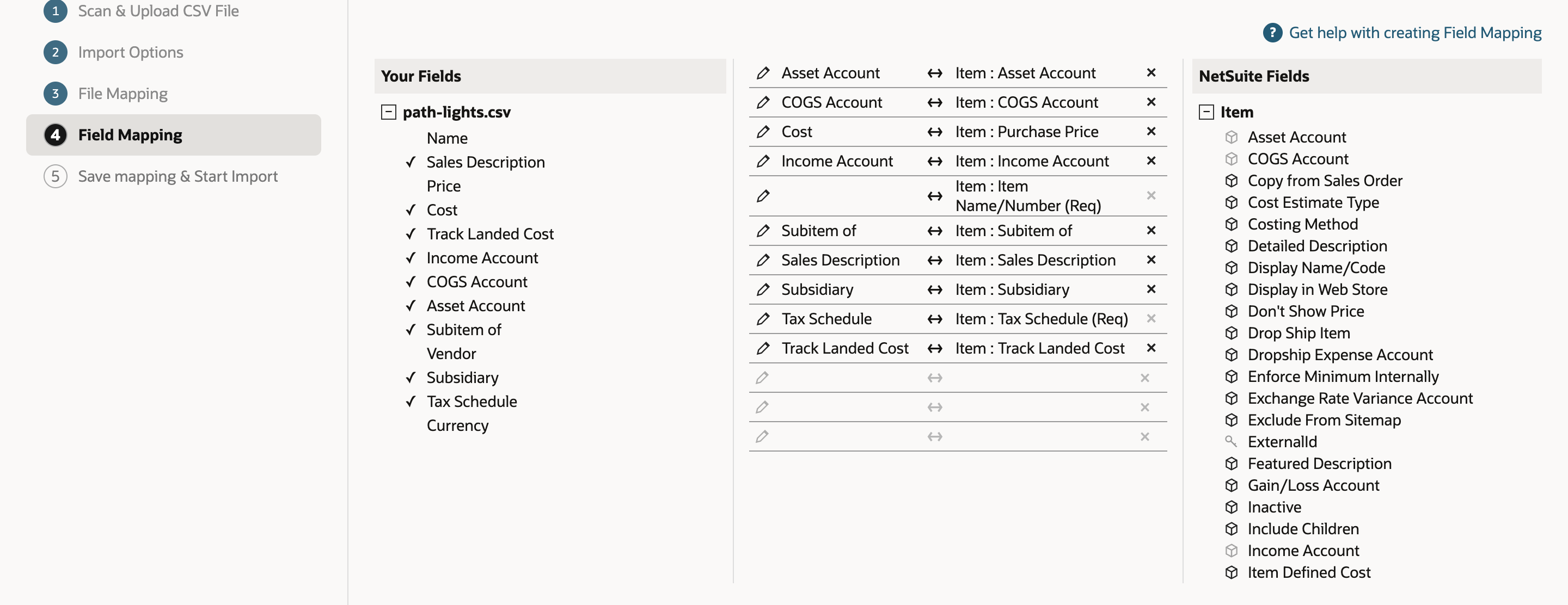This screenshot has width=1568, height=605.
Task: Select Exchange Rate Variance Account field
Action: [x=1360, y=398]
